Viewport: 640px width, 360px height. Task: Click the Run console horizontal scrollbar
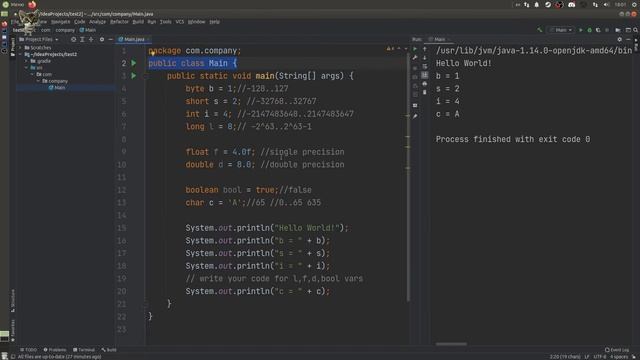coord(451,344)
